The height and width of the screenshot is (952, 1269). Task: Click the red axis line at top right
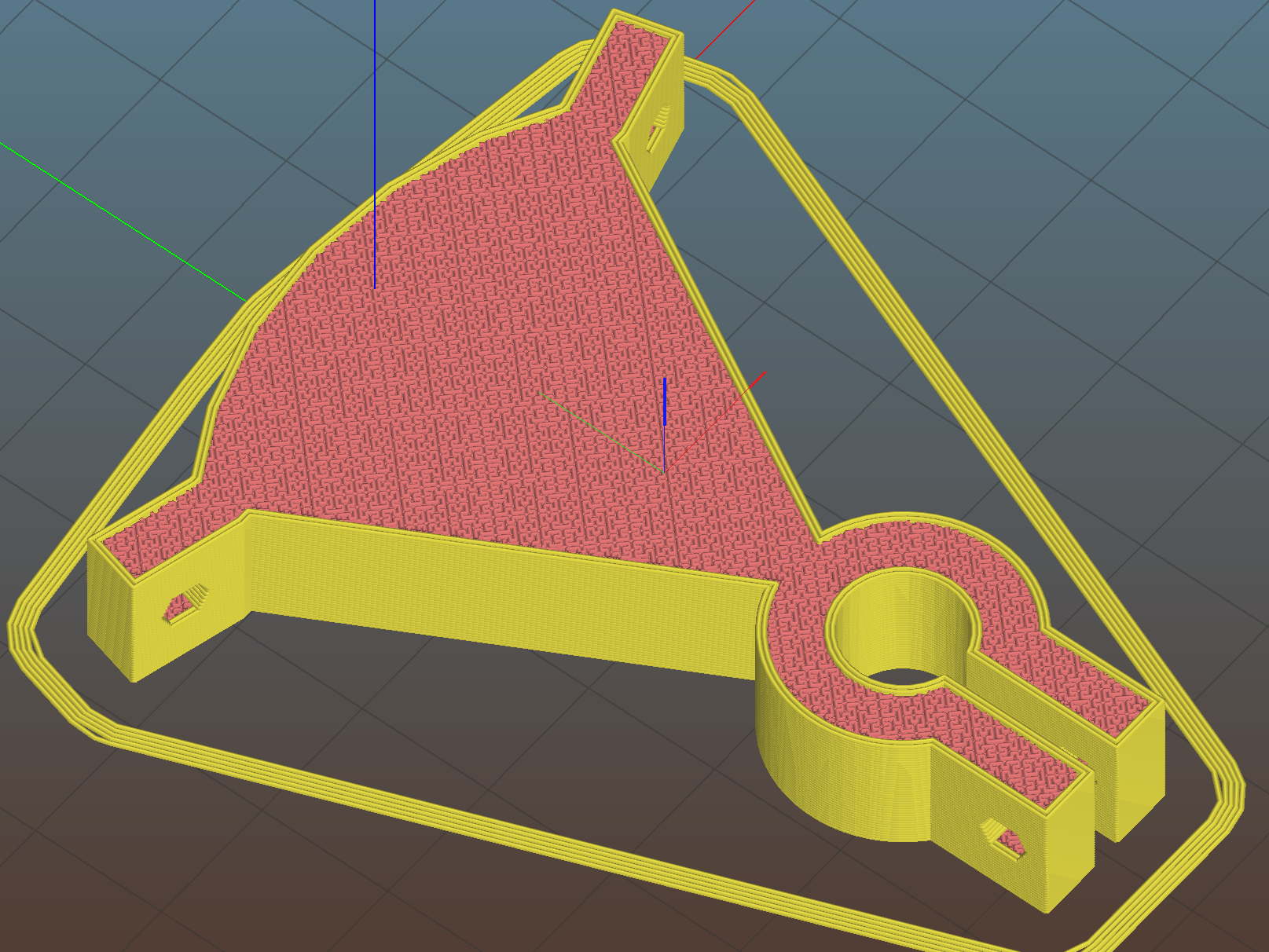coord(723,29)
